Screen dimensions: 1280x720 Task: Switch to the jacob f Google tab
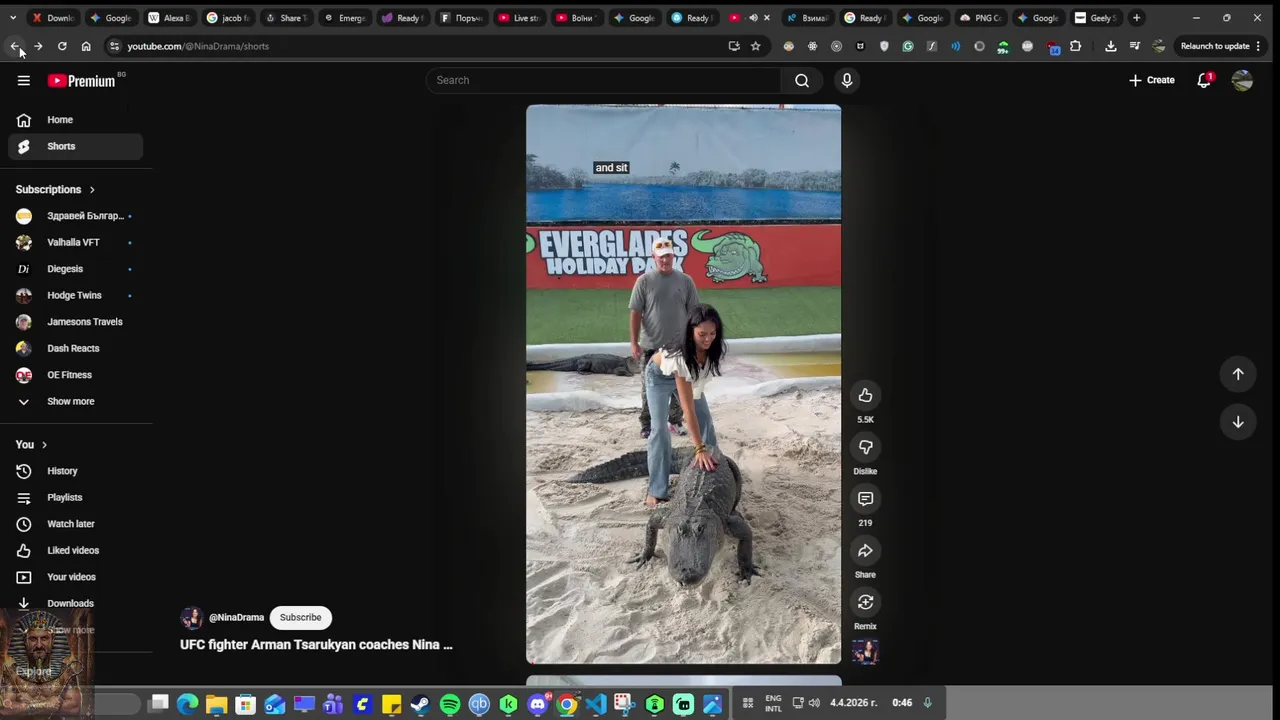click(x=227, y=18)
